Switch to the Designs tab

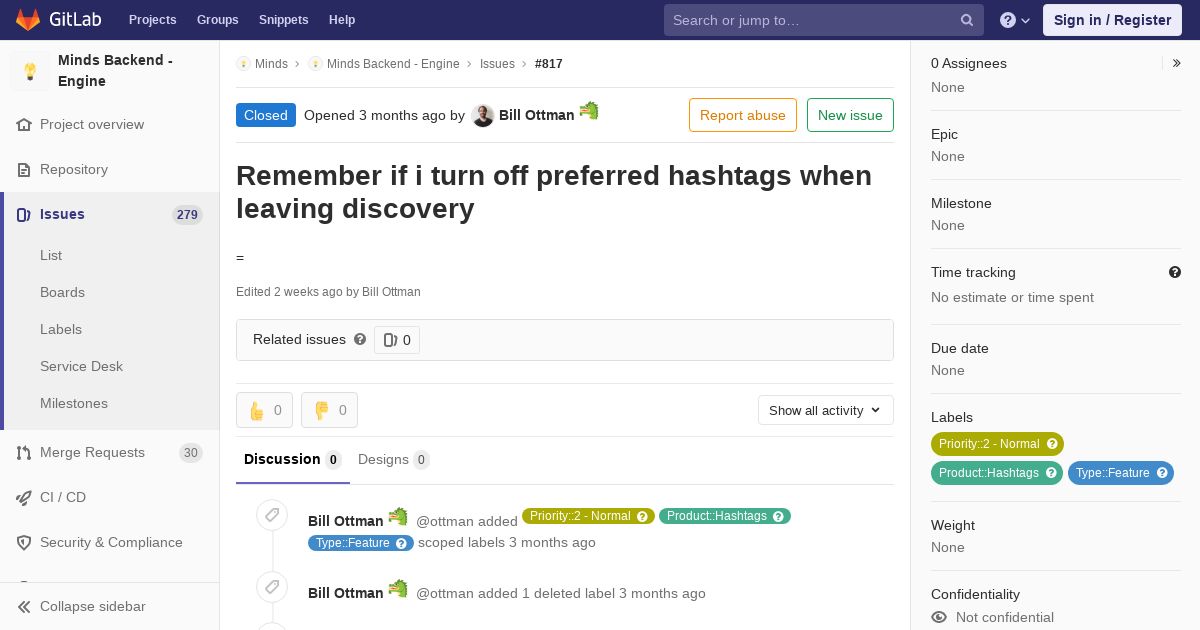(x=394, y=460)
